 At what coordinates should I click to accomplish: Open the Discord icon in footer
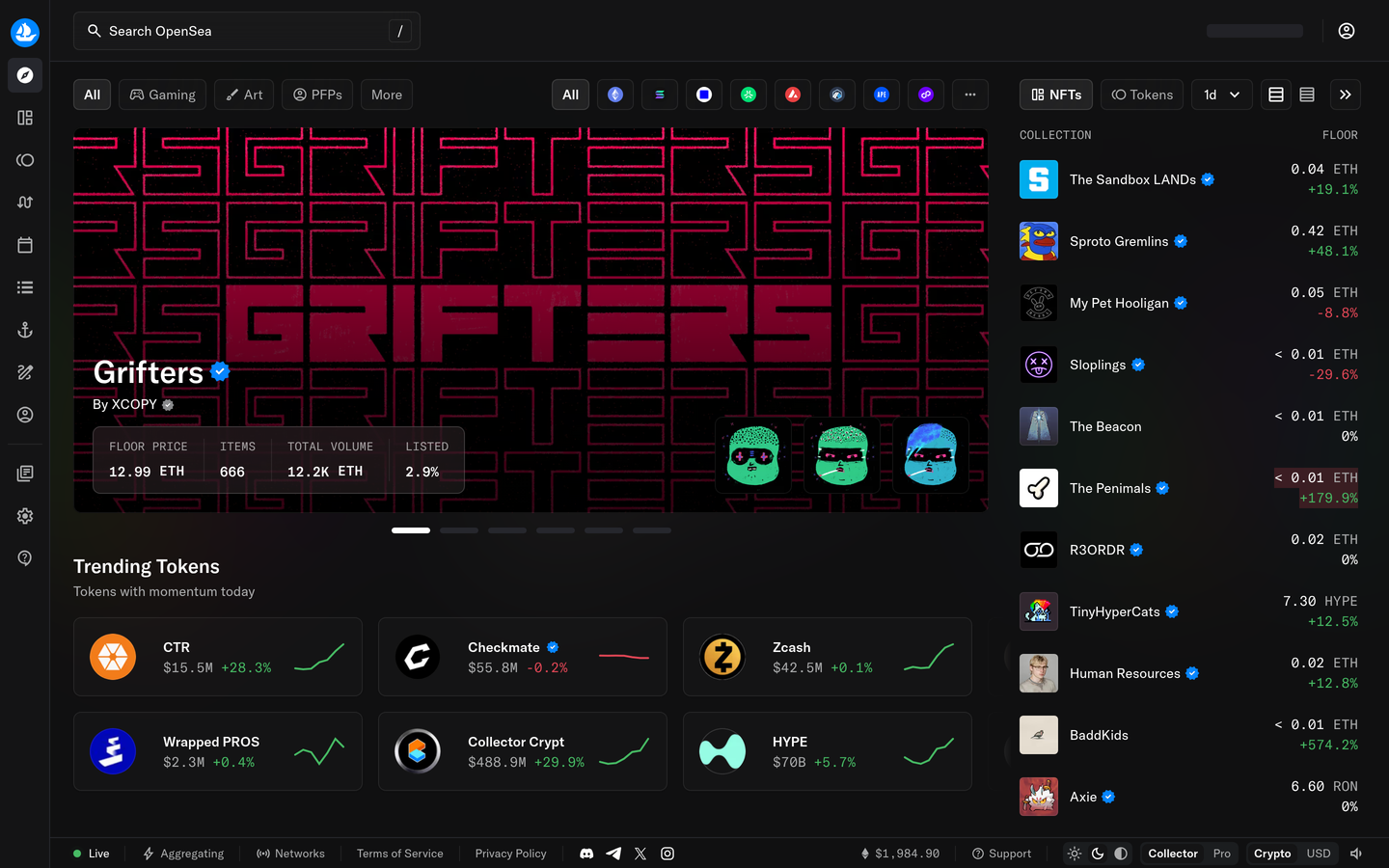[x=586, y=854]
